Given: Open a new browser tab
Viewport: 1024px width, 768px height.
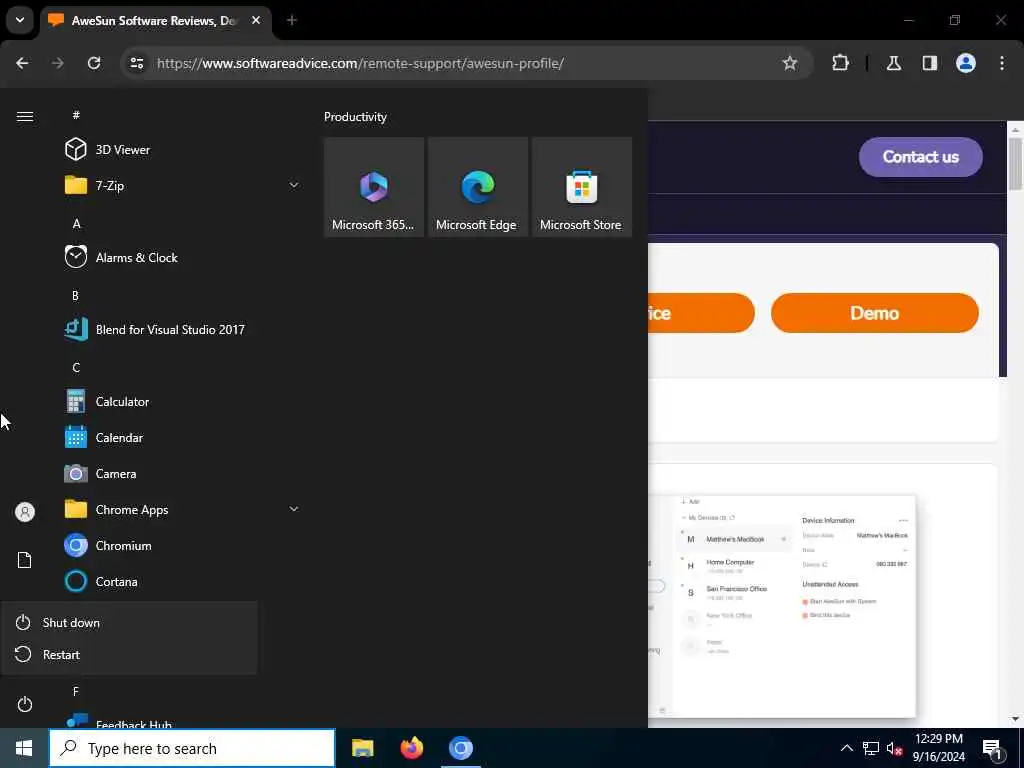Looking at the screenshot, I should (x=292, y=20).
